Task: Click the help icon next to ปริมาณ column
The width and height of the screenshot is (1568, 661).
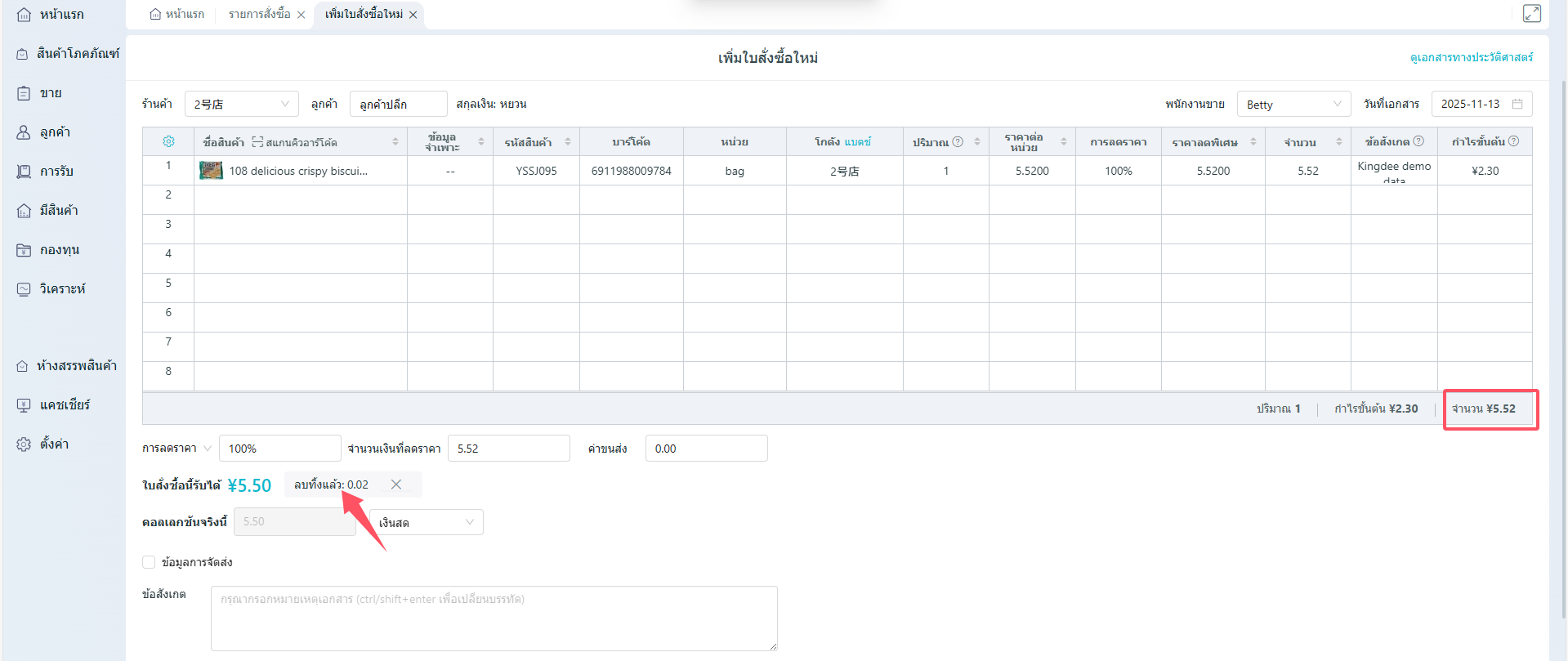Action: [x=958, y=141]
